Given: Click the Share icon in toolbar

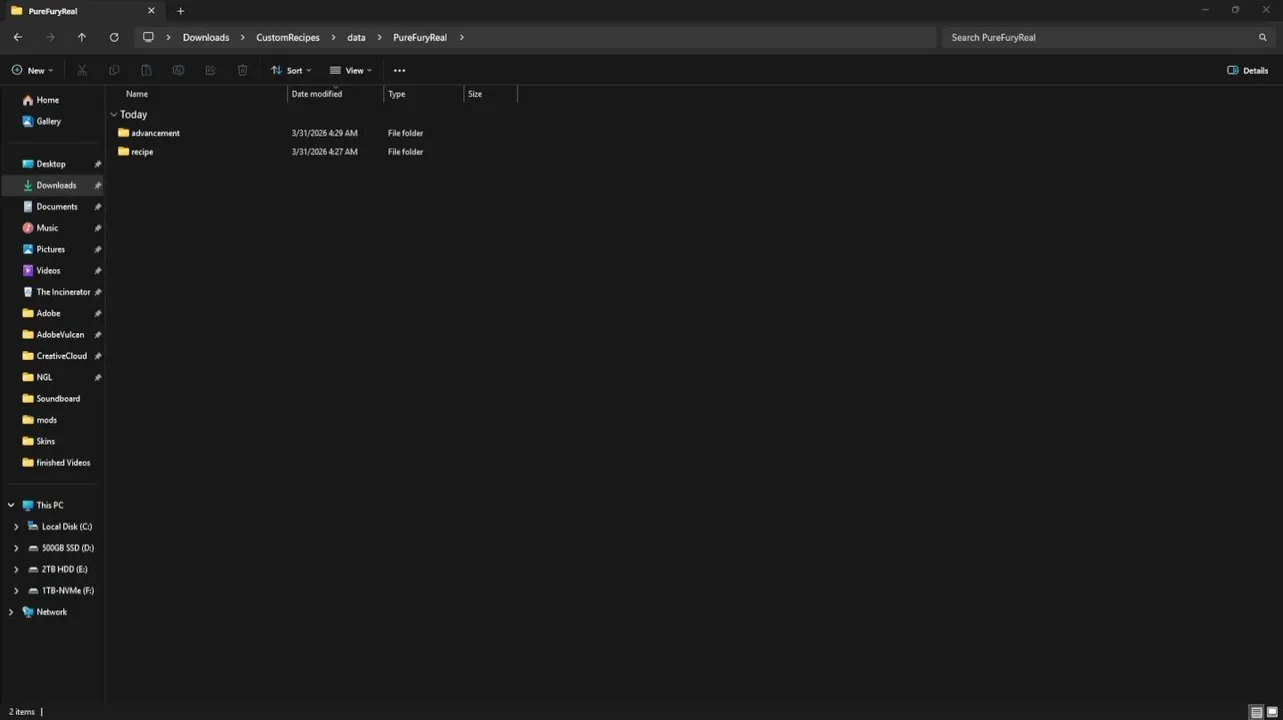Looking at the screenshot, I should (210, 70).
